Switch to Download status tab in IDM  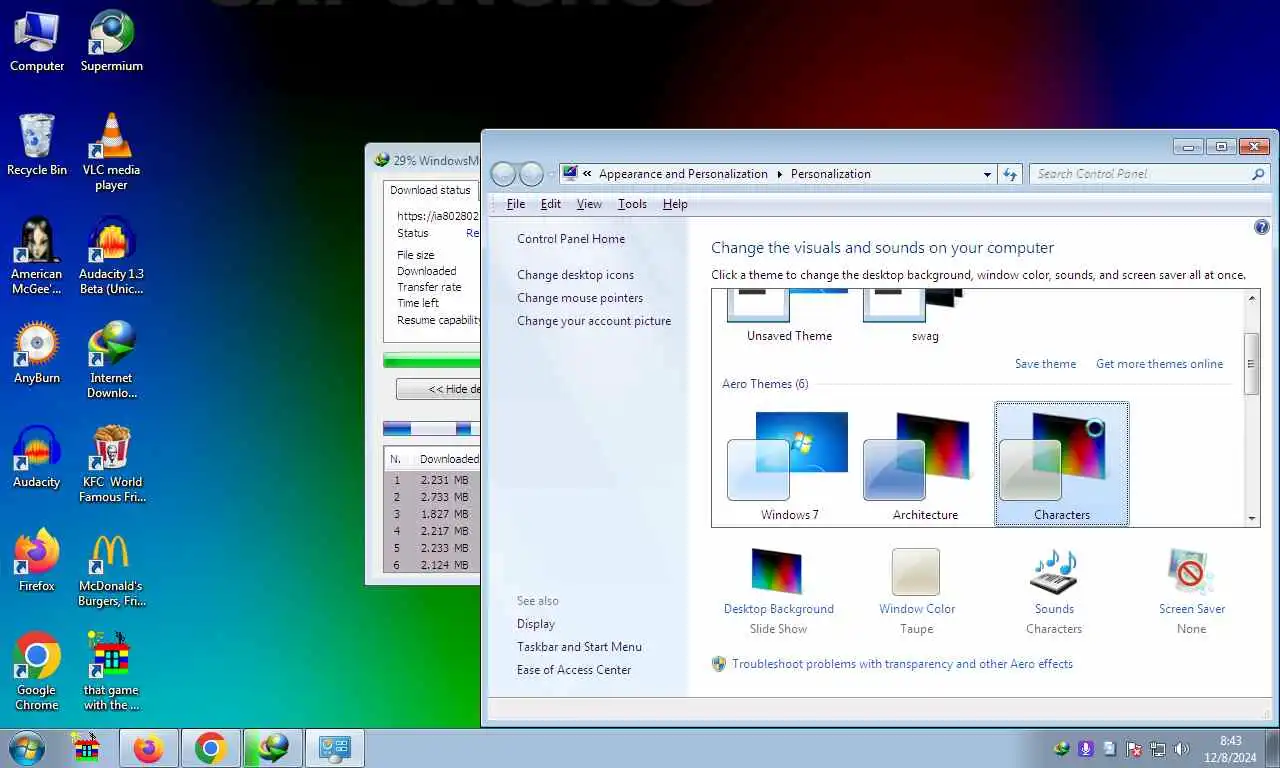click(x=430, y=190)
